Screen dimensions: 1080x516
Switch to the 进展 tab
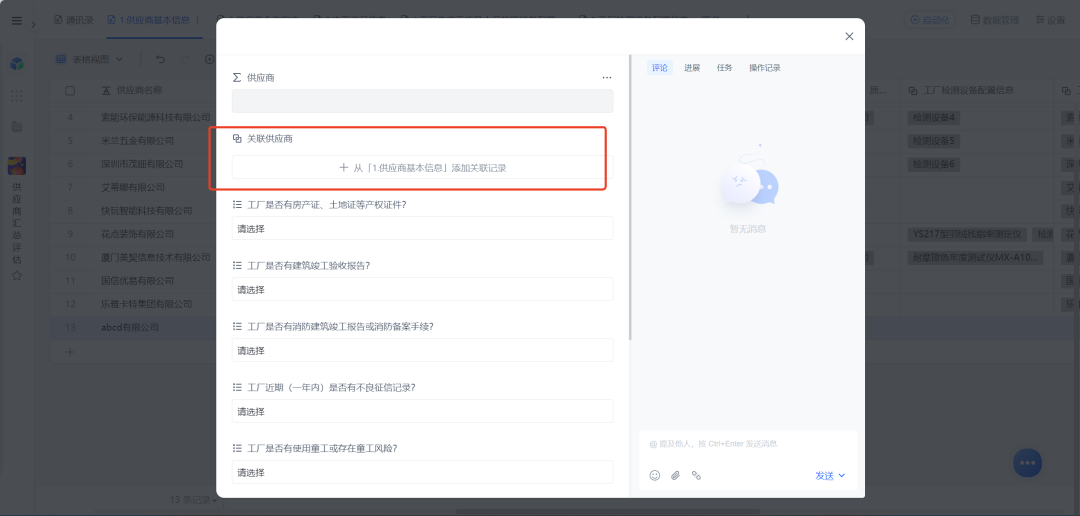[692, 68]
